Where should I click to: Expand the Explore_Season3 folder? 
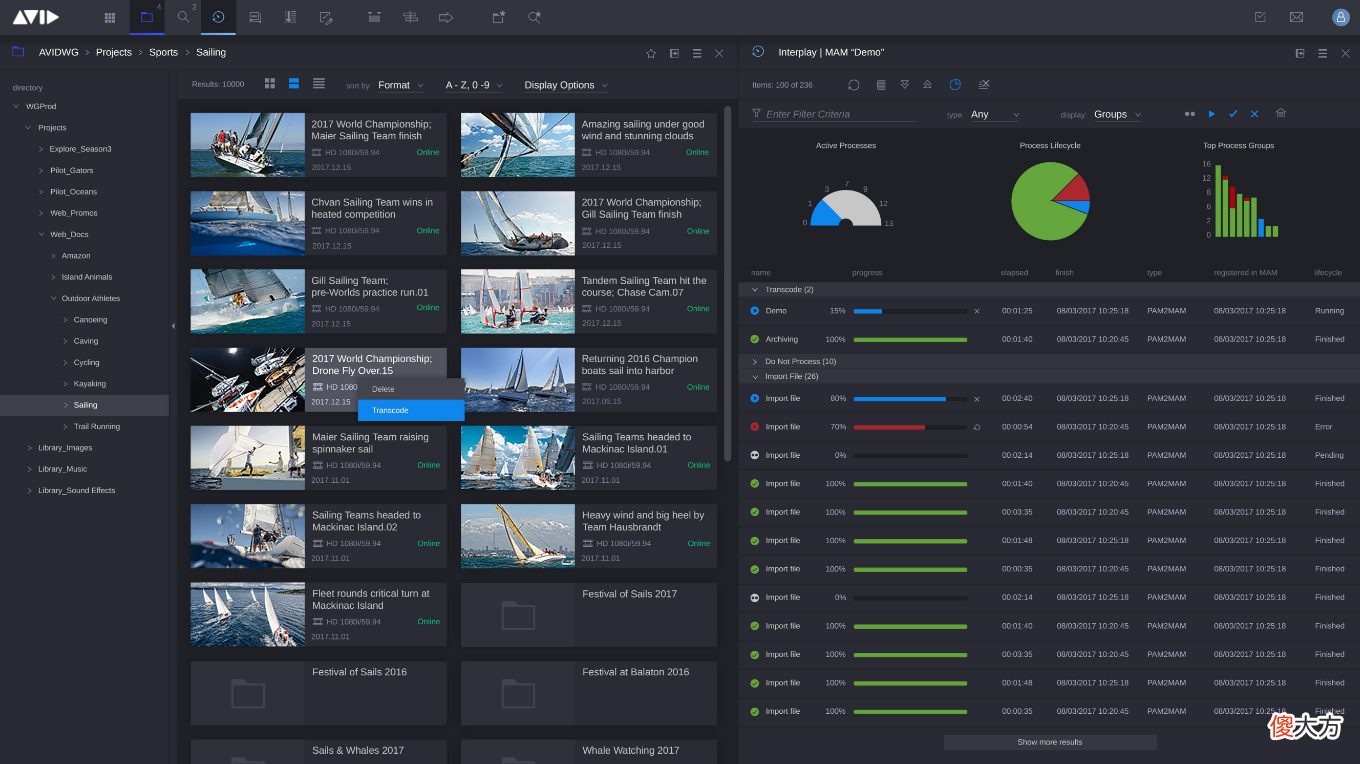point(41,149)
